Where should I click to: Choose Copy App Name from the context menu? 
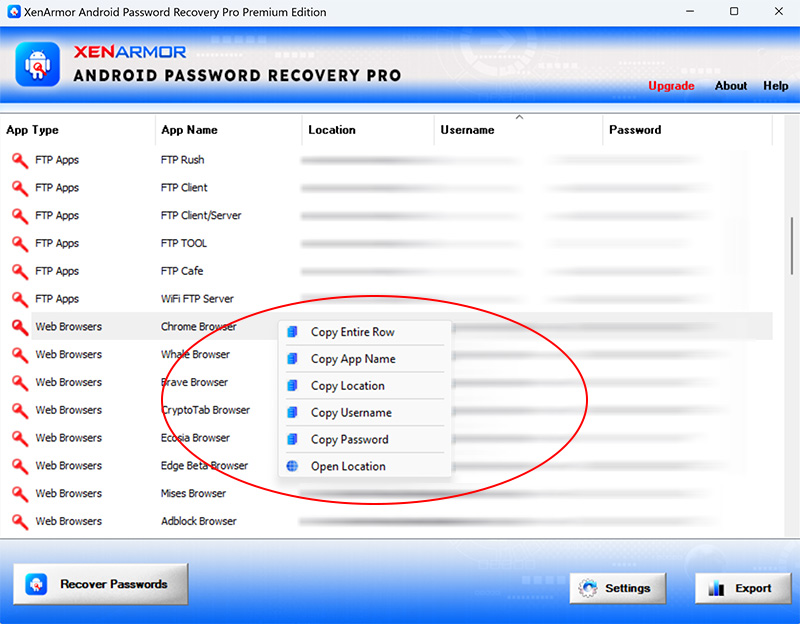pos(365,359)
